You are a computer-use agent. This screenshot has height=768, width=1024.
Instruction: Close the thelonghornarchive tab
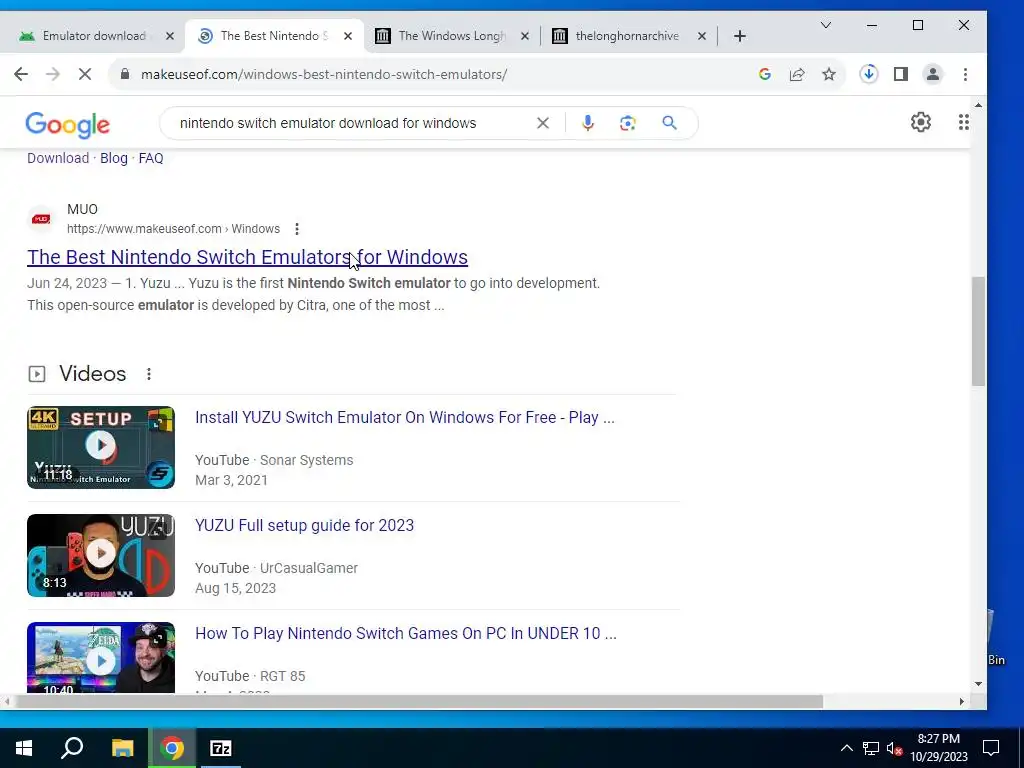coord(701,37)
